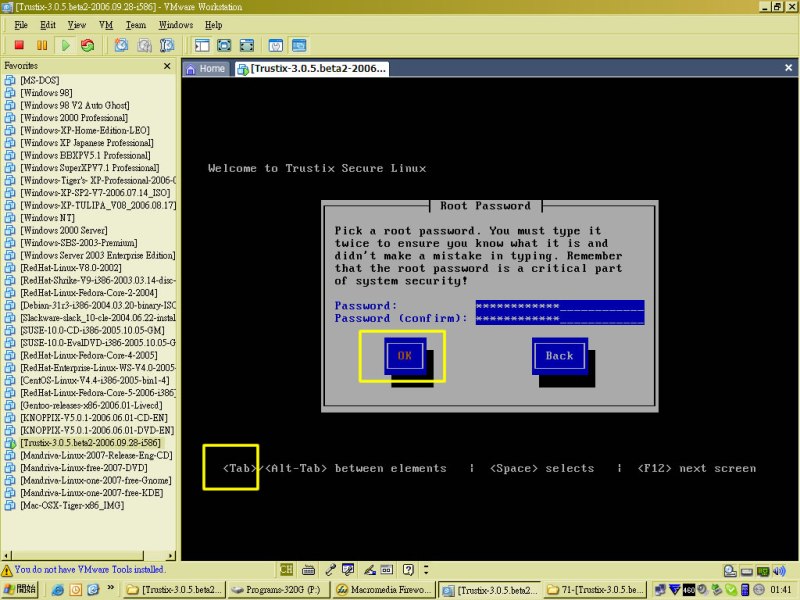The height and width of the screenshot is (600, 800).
Task: Open the VM menu
Action: (106, 25)
